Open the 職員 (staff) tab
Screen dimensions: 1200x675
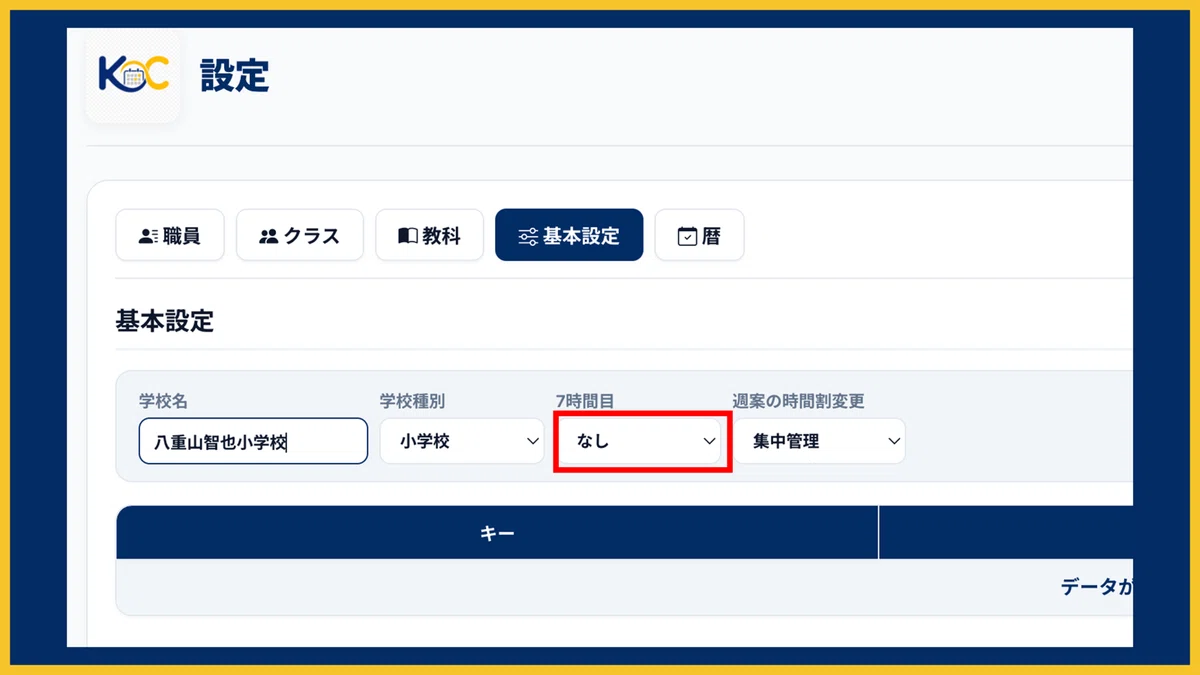(170, 236)
